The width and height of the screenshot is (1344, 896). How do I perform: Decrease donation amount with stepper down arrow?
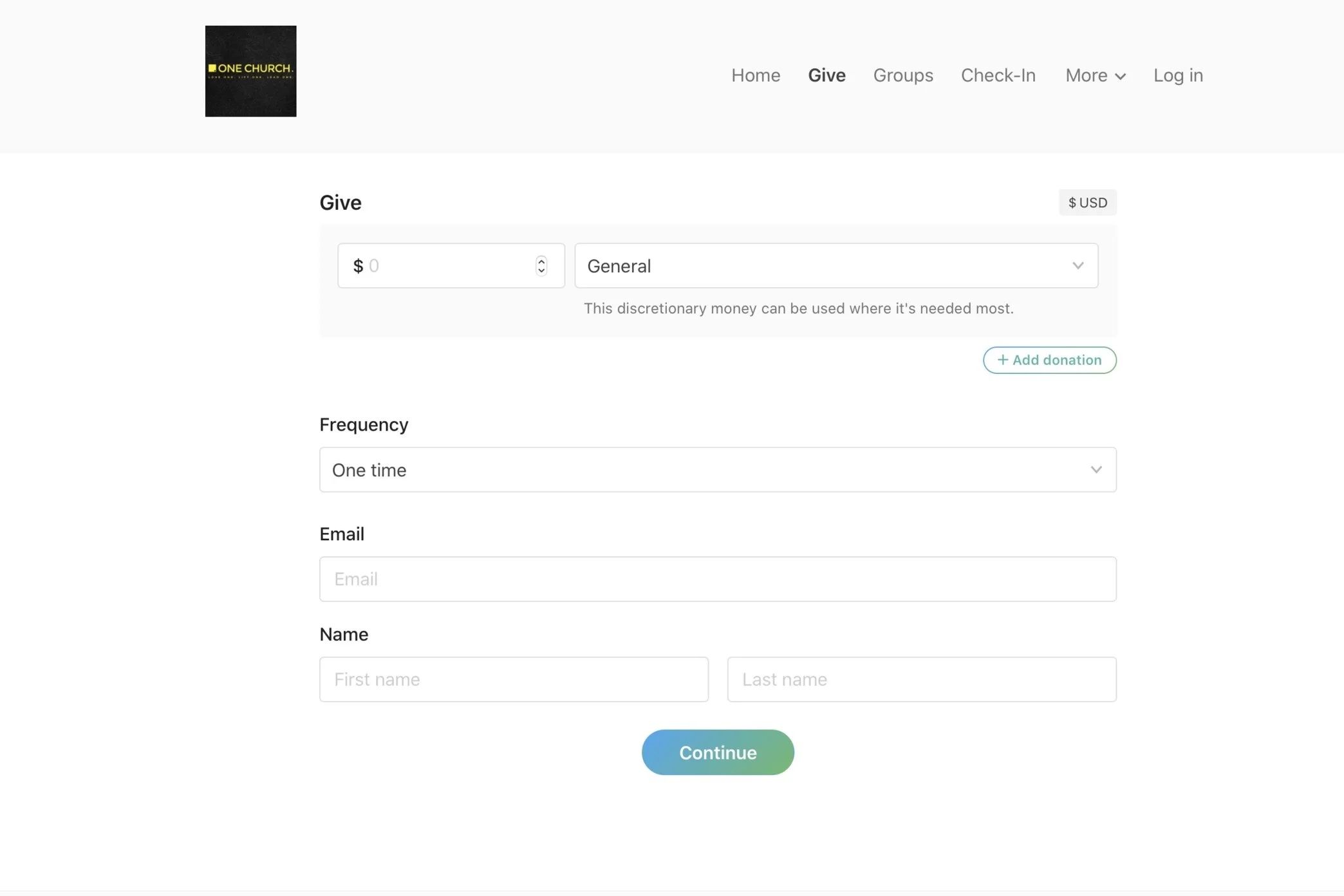click(541, 271)
